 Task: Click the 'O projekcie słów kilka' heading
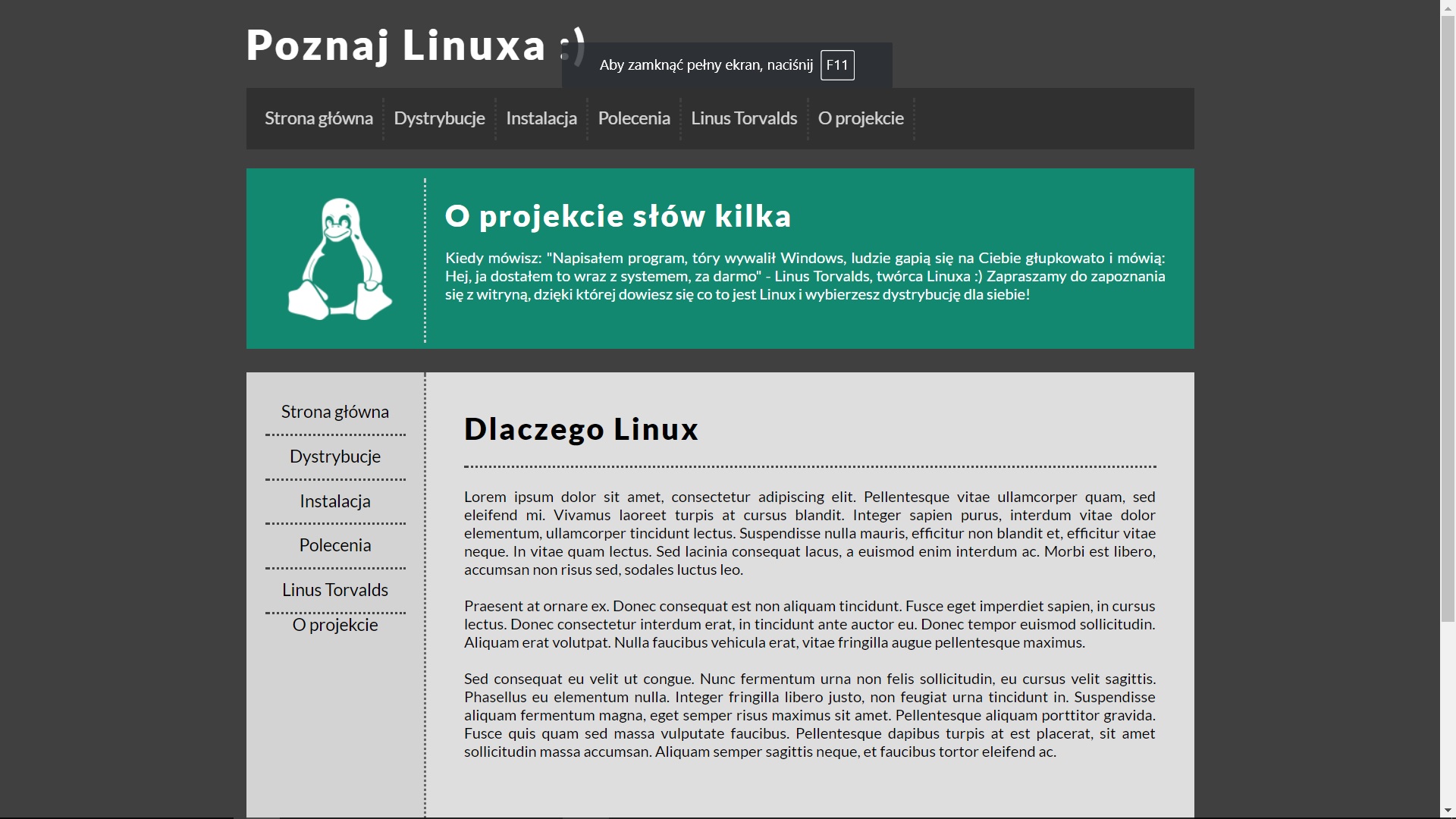click(x=618, y=216)
